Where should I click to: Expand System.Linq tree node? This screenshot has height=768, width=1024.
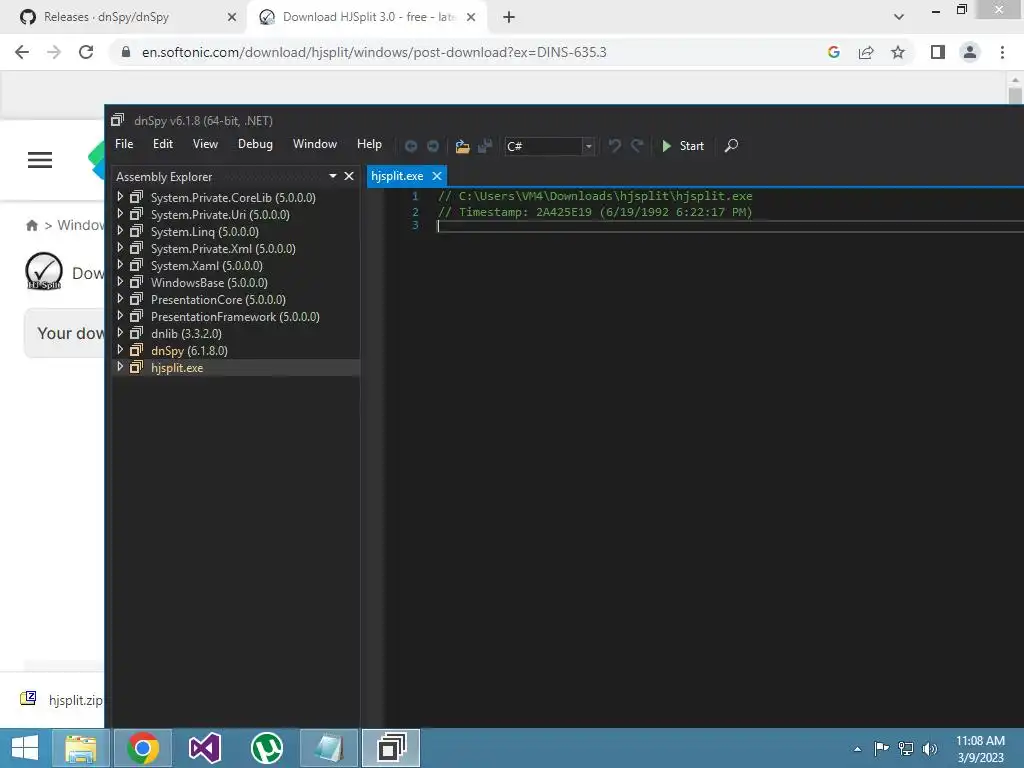click(x=120, y=231)
